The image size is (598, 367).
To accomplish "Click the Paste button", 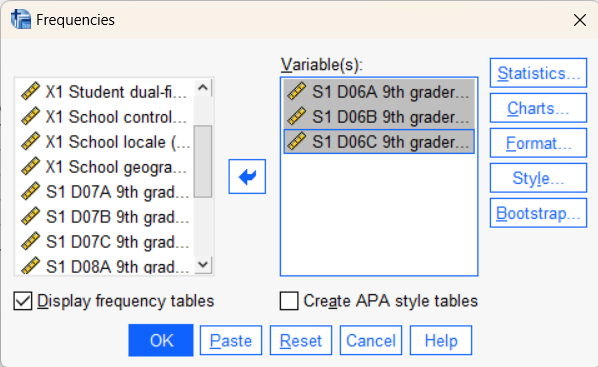I will tap(231, 340).
